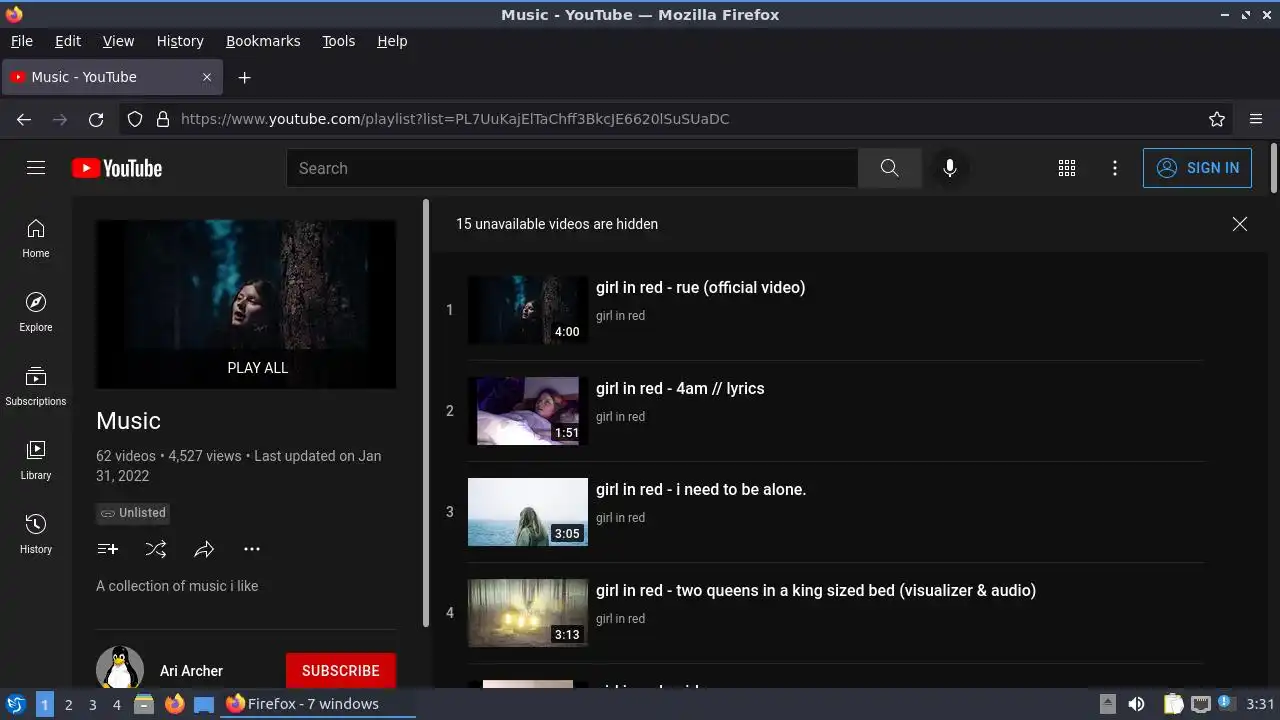
Task: Open the Help menu
Action: click(392, 41)
